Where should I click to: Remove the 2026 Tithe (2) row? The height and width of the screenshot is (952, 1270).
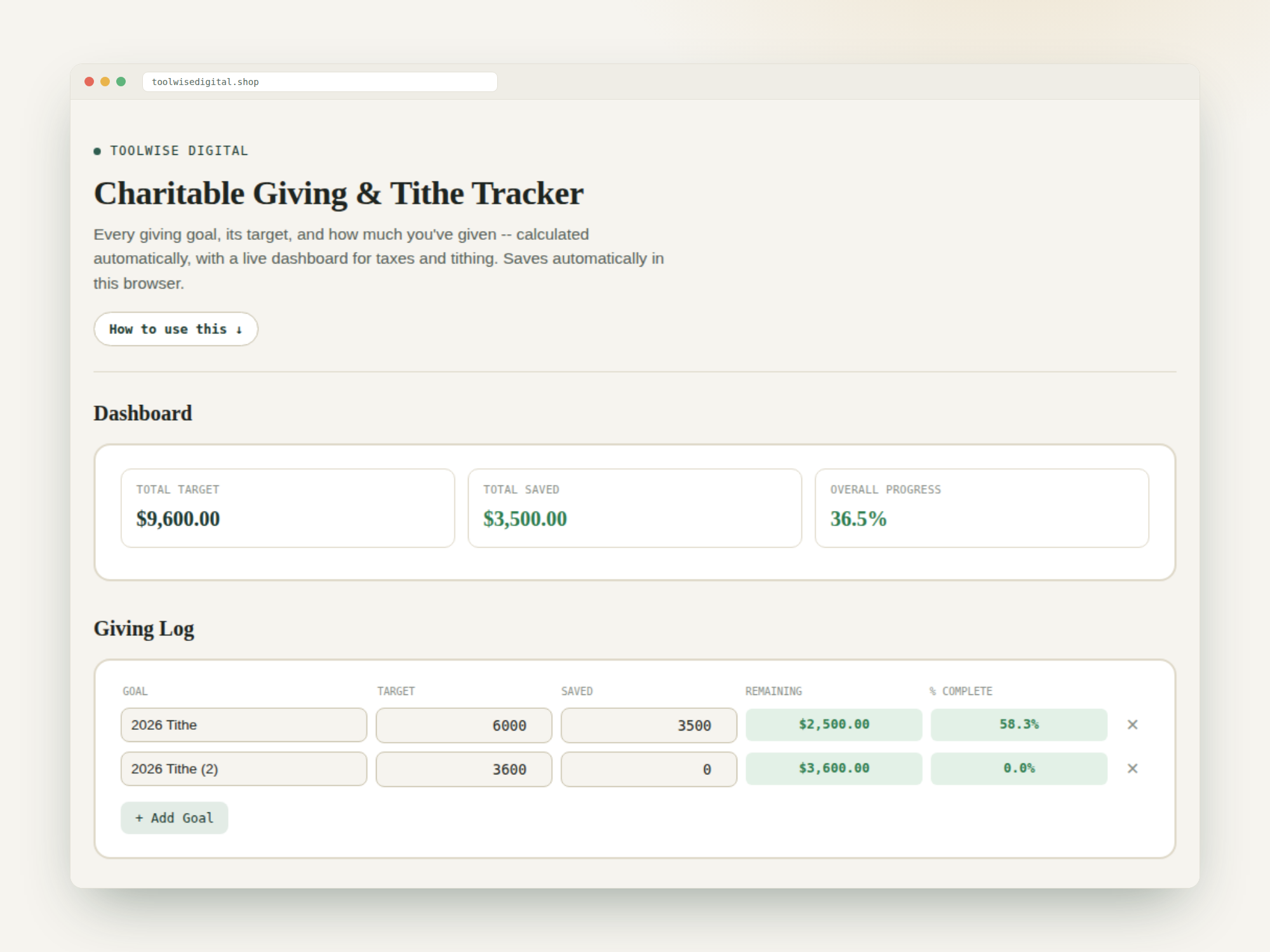1132,769
